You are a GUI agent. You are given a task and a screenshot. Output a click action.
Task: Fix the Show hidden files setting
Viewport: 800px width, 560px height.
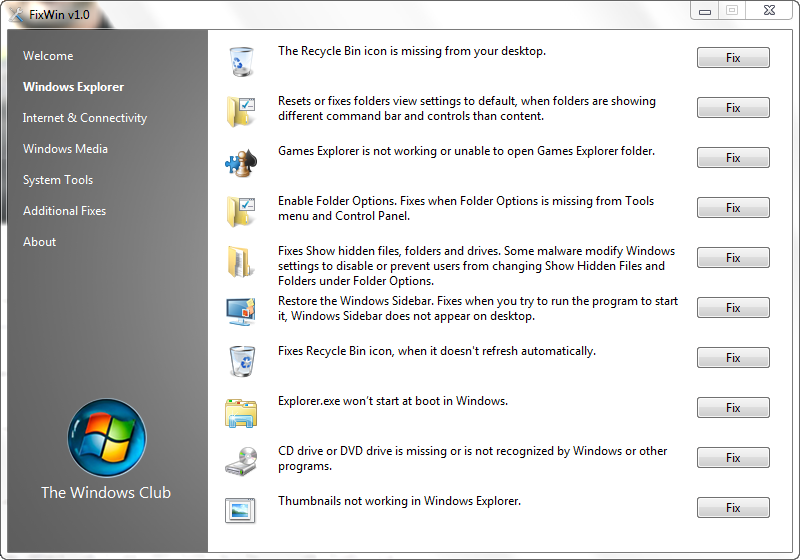[x=733, y=258]
